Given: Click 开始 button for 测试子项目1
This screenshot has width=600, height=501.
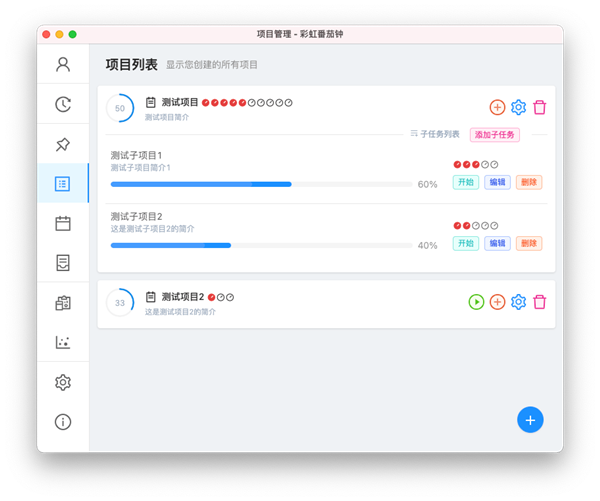Looking at the screenshot, I should pos(465,182).
